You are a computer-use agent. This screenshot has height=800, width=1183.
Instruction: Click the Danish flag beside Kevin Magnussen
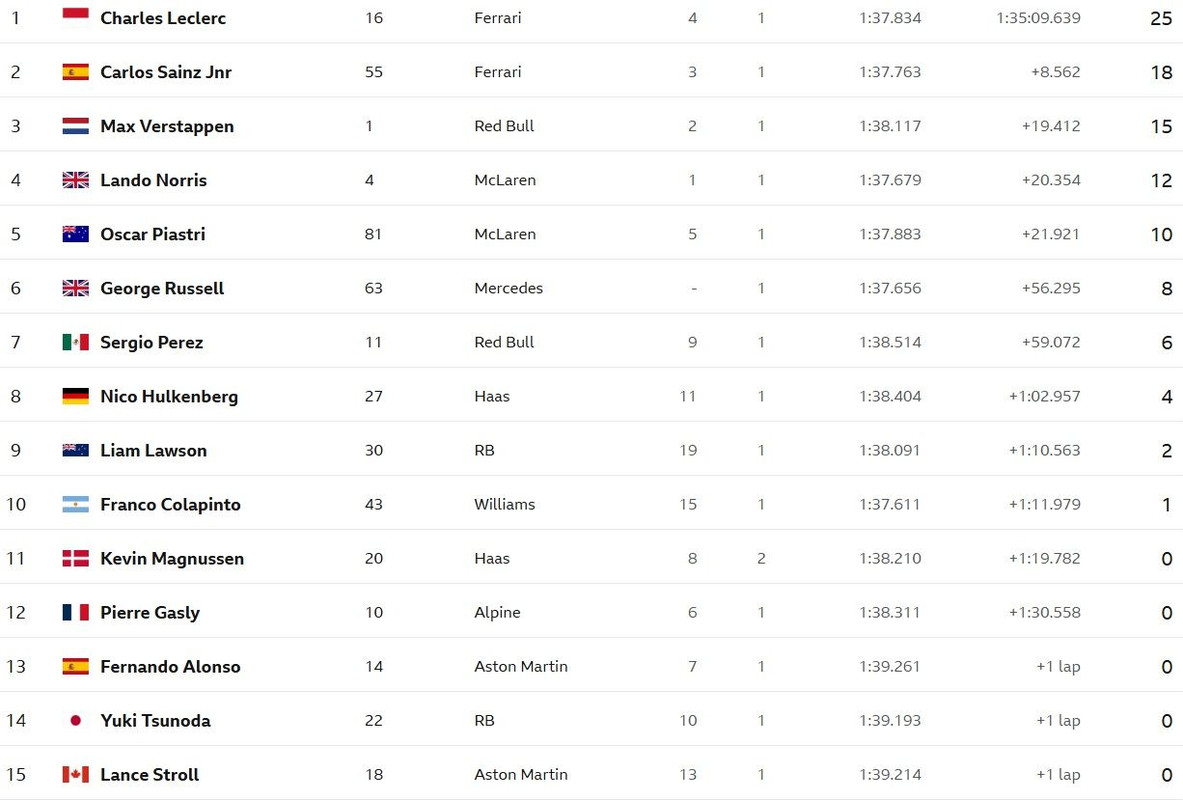click(75, 558)
